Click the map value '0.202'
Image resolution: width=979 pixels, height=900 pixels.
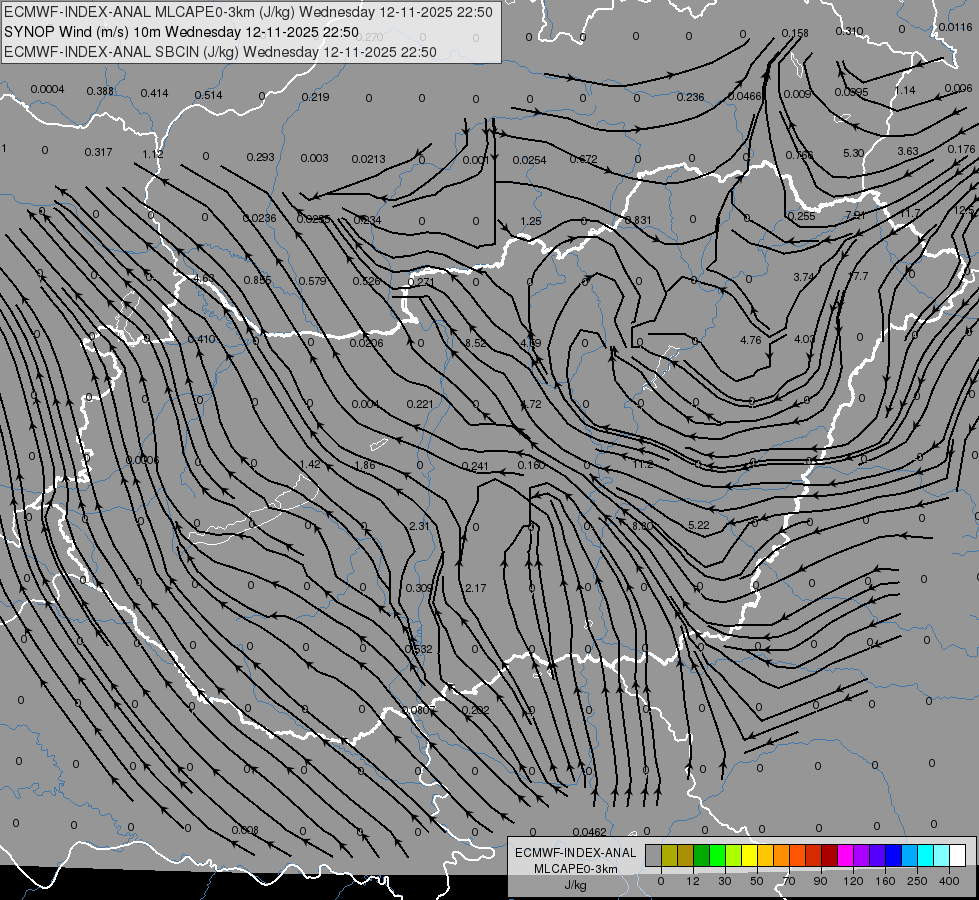tap(475, 710)
